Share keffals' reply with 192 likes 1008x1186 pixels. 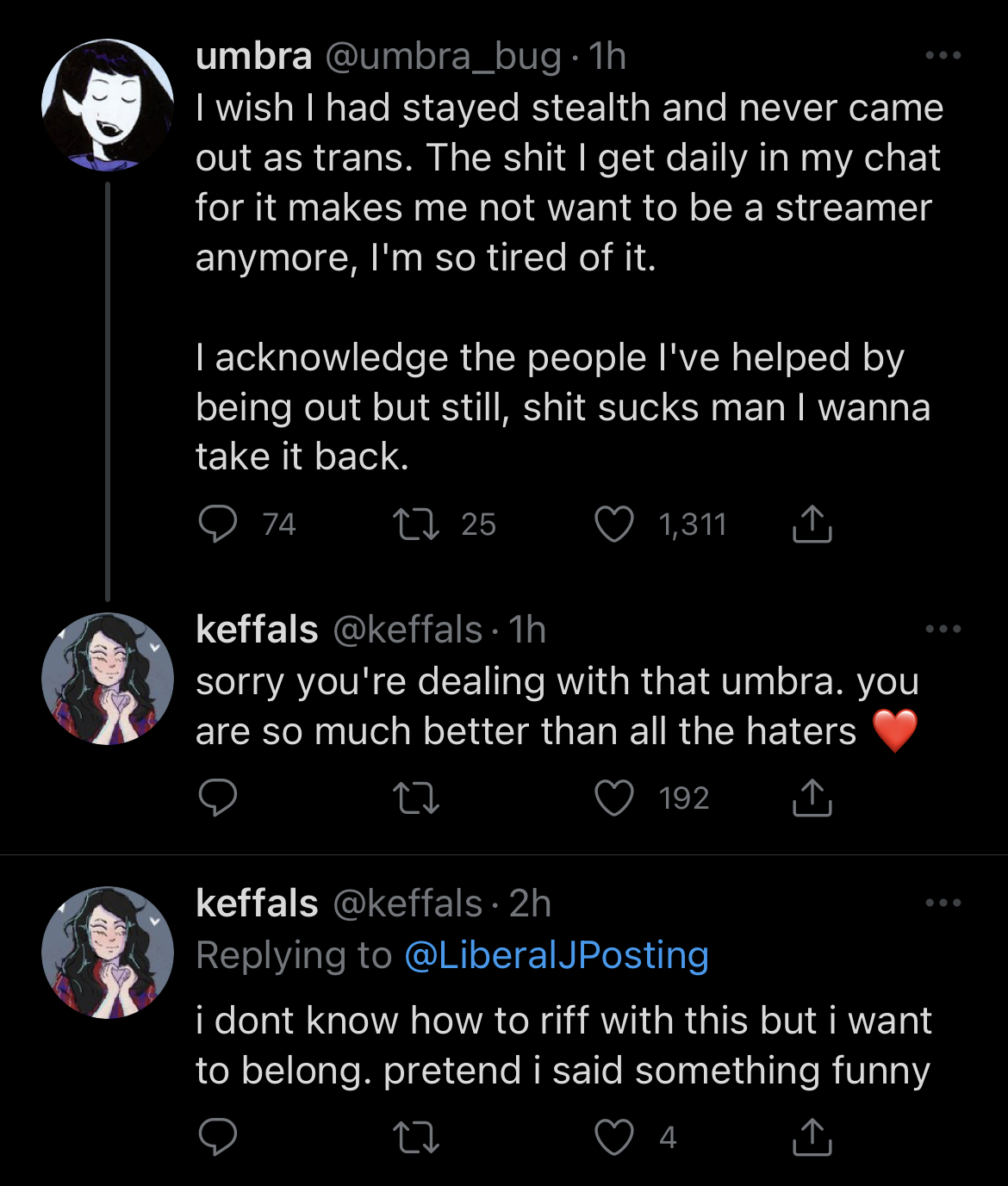pyautogui.click(x=812, y=798)
